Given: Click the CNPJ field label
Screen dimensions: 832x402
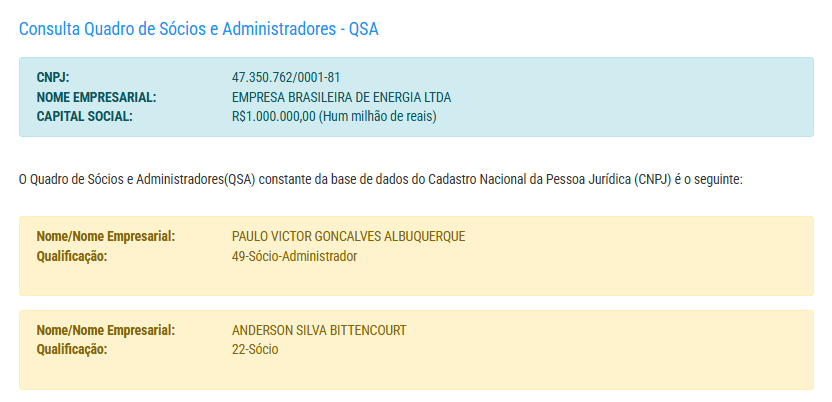Looking at the screenshot, I should 53,78.
